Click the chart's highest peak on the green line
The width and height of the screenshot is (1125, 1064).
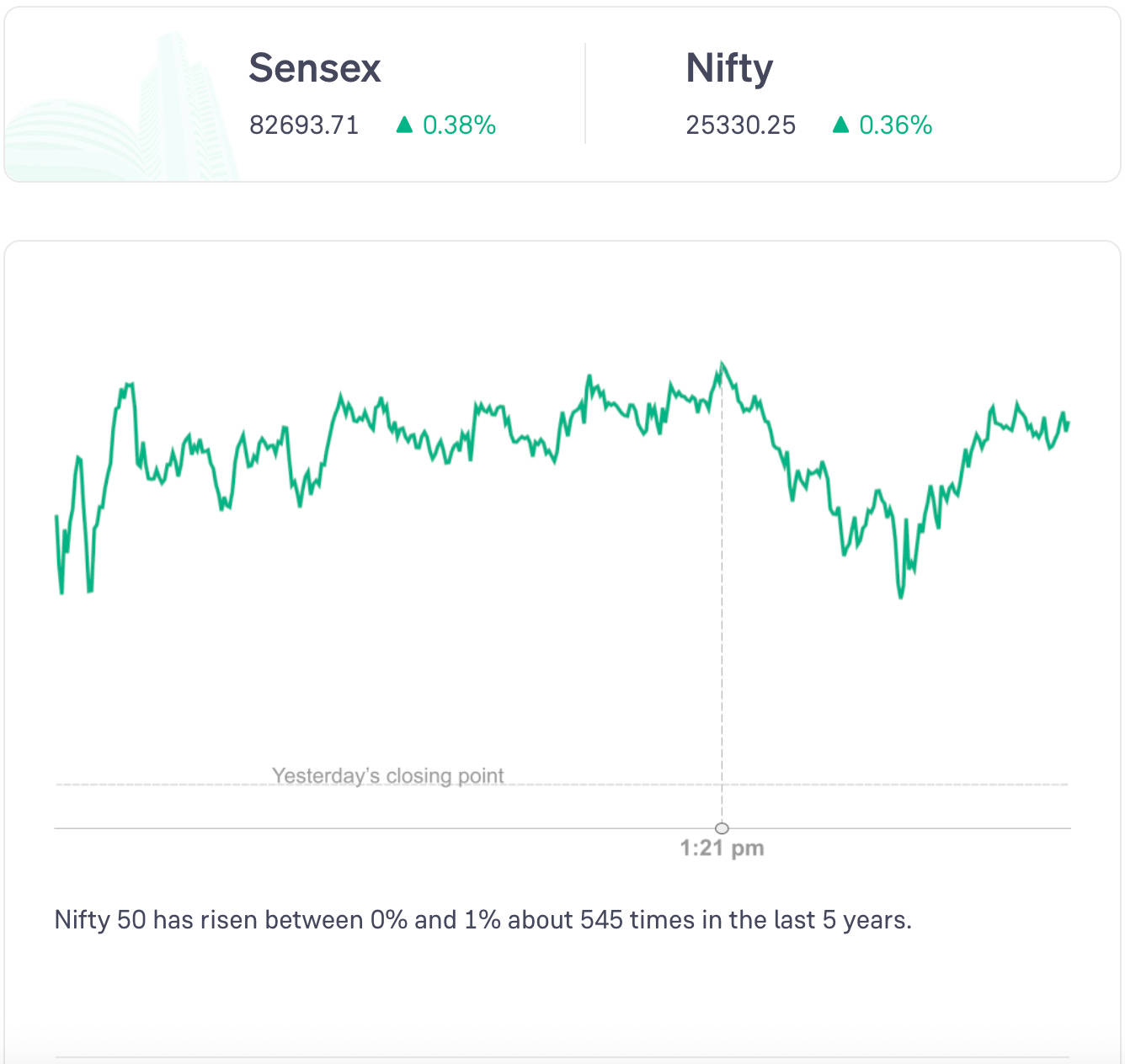pos(722,364)
